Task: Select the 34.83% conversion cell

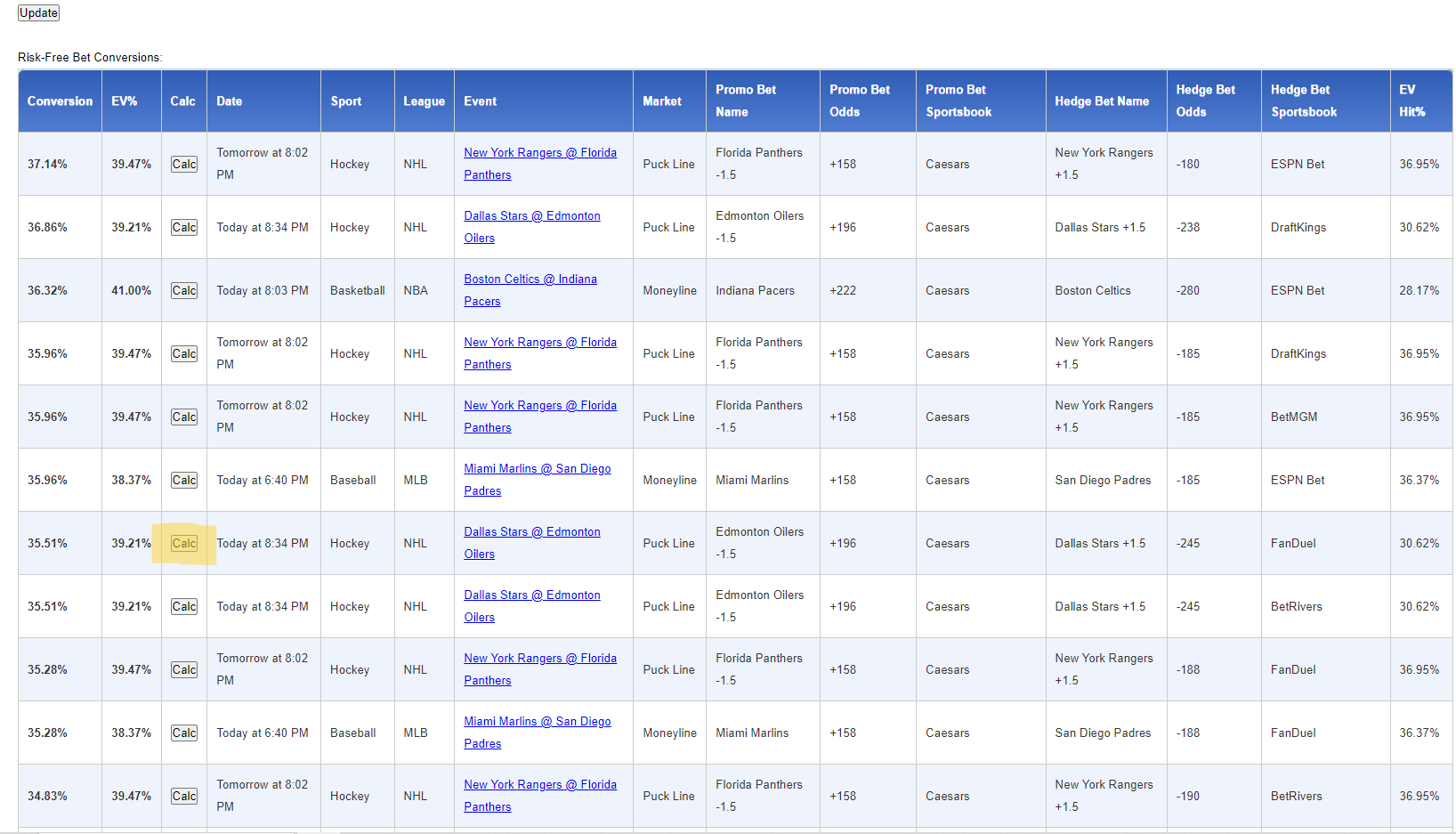Action: pos(60,796)
